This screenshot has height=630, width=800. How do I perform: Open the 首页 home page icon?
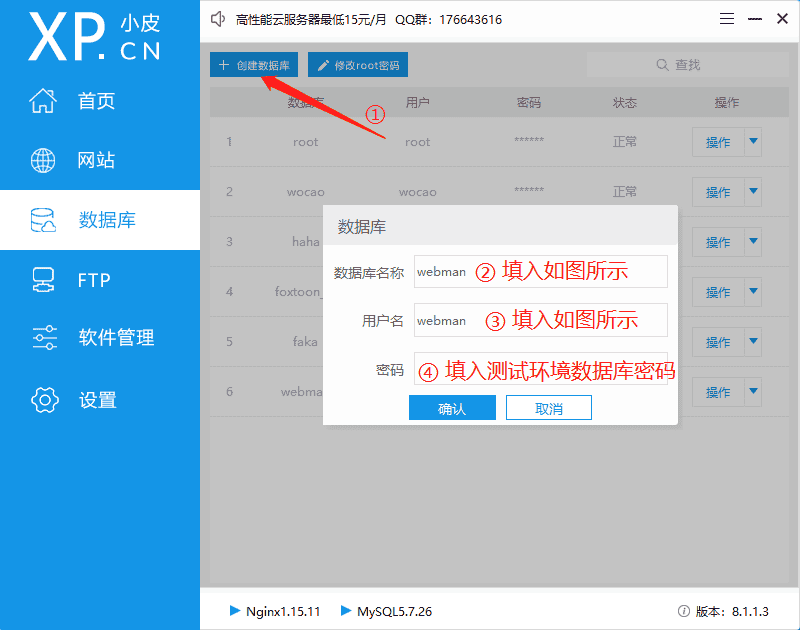coord(44,100)
